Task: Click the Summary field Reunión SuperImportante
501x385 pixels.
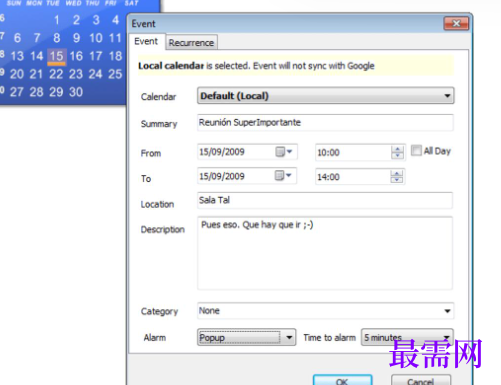Action: click(325, 123)
